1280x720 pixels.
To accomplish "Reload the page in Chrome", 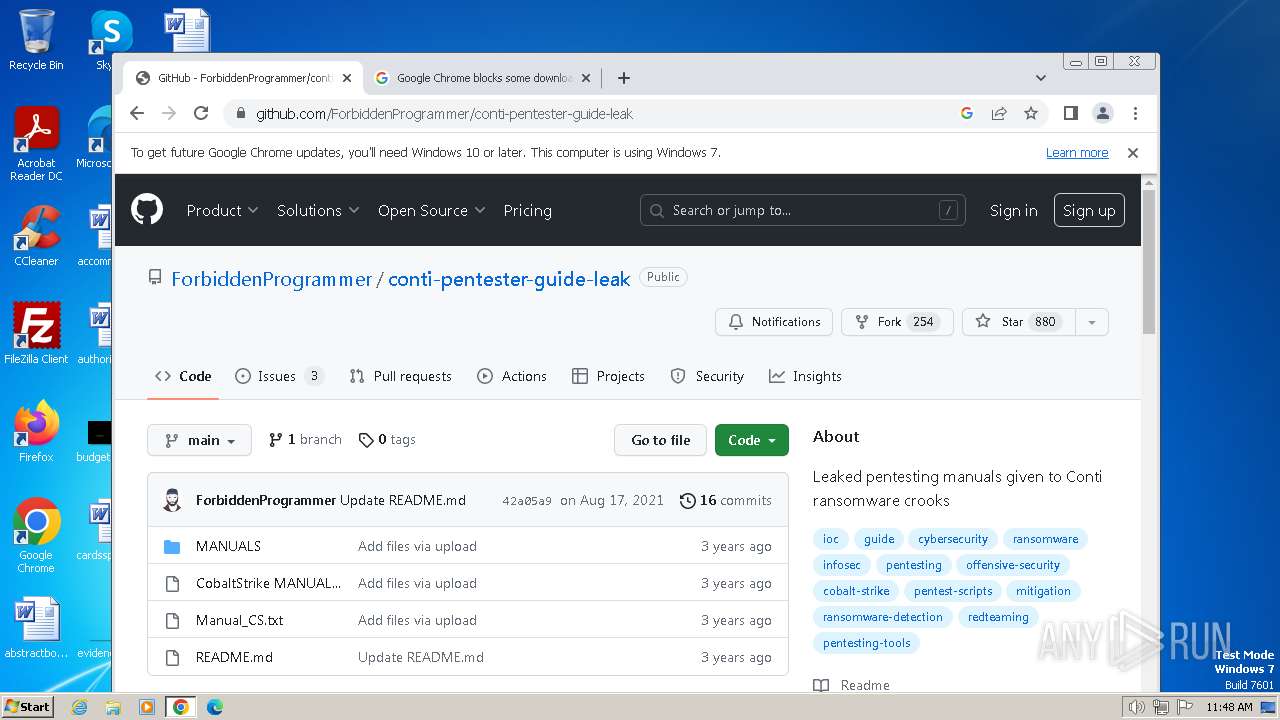I will tap(201, 113).
